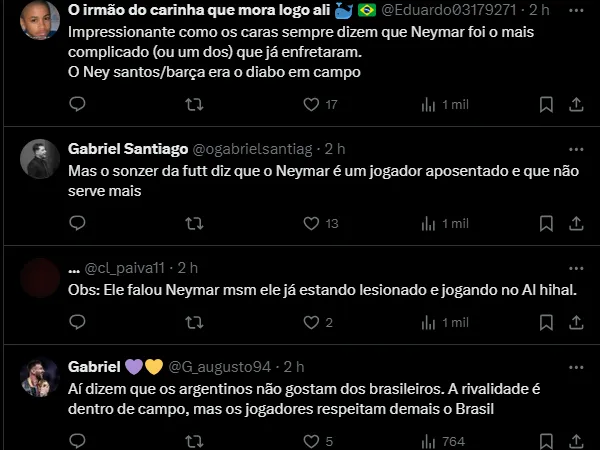Screen dimensions: 600x450
Task: Open more options on G_augusto94's tweet
Action: point(576,367)
